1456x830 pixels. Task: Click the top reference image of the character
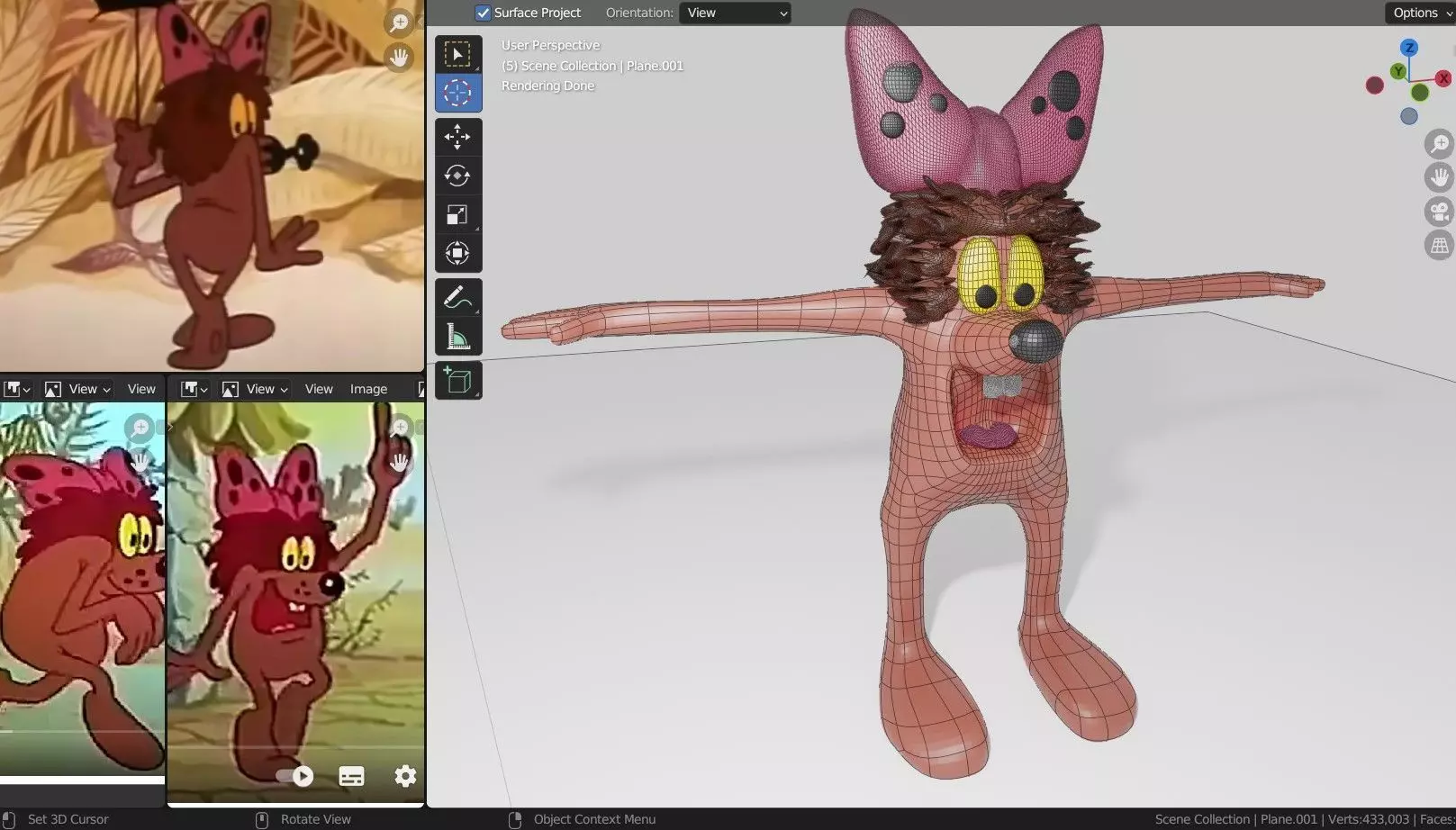coord(212,185)
